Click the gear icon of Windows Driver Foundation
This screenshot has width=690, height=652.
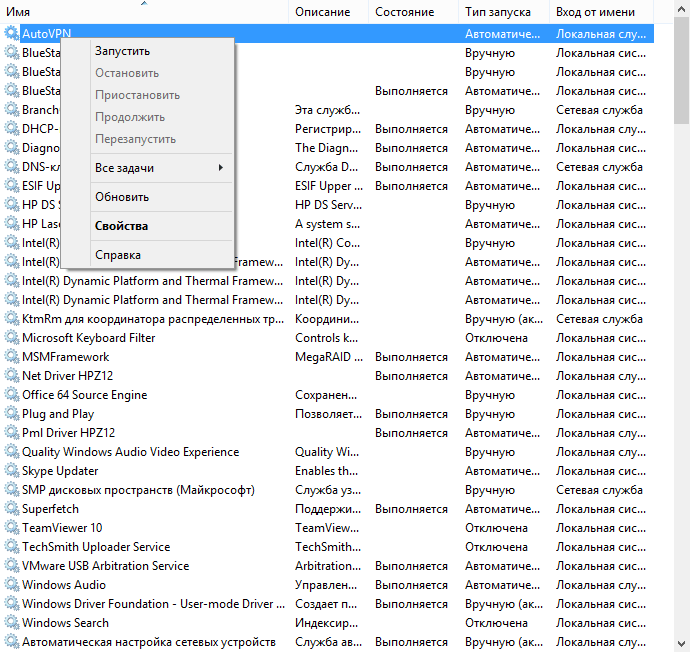[x=11, y=604]
